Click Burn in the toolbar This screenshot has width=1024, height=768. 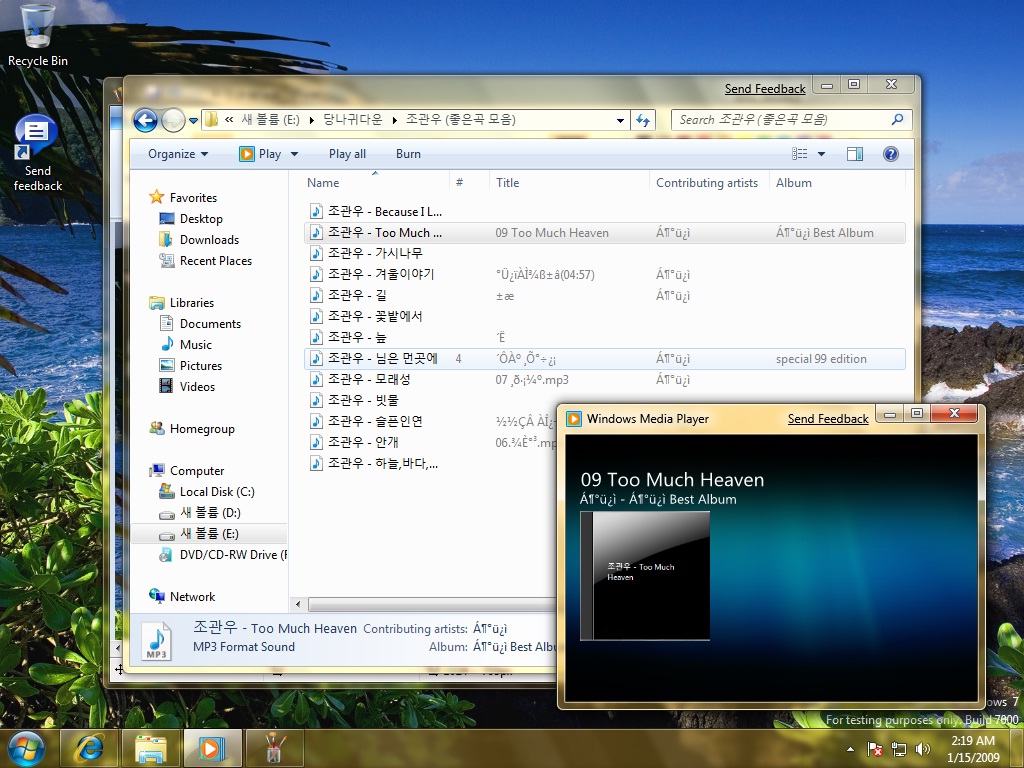(408, 154)
